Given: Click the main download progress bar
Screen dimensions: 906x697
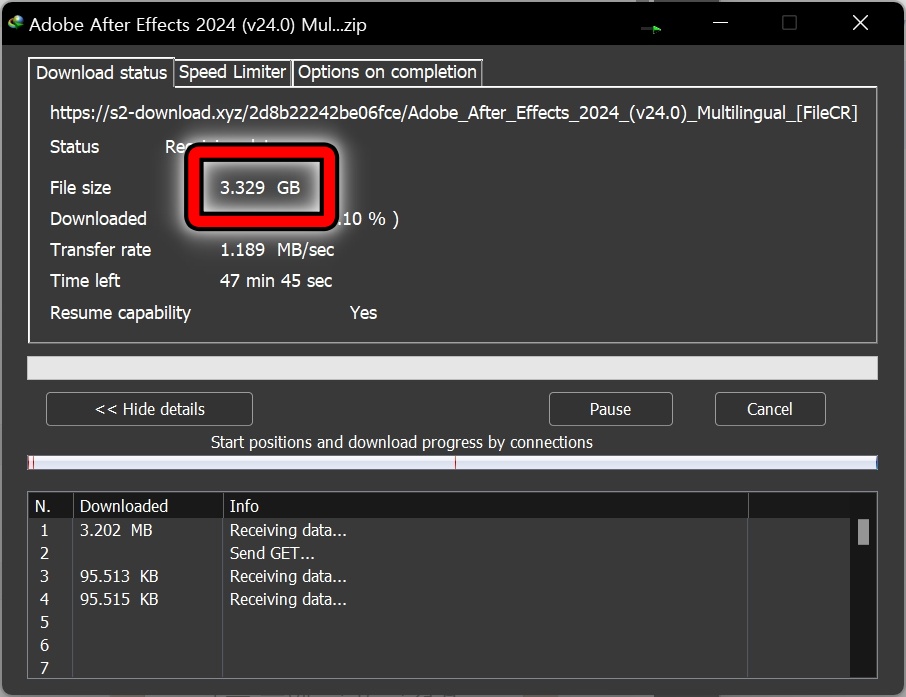Looking at the screenshot, I should point(452,368).
